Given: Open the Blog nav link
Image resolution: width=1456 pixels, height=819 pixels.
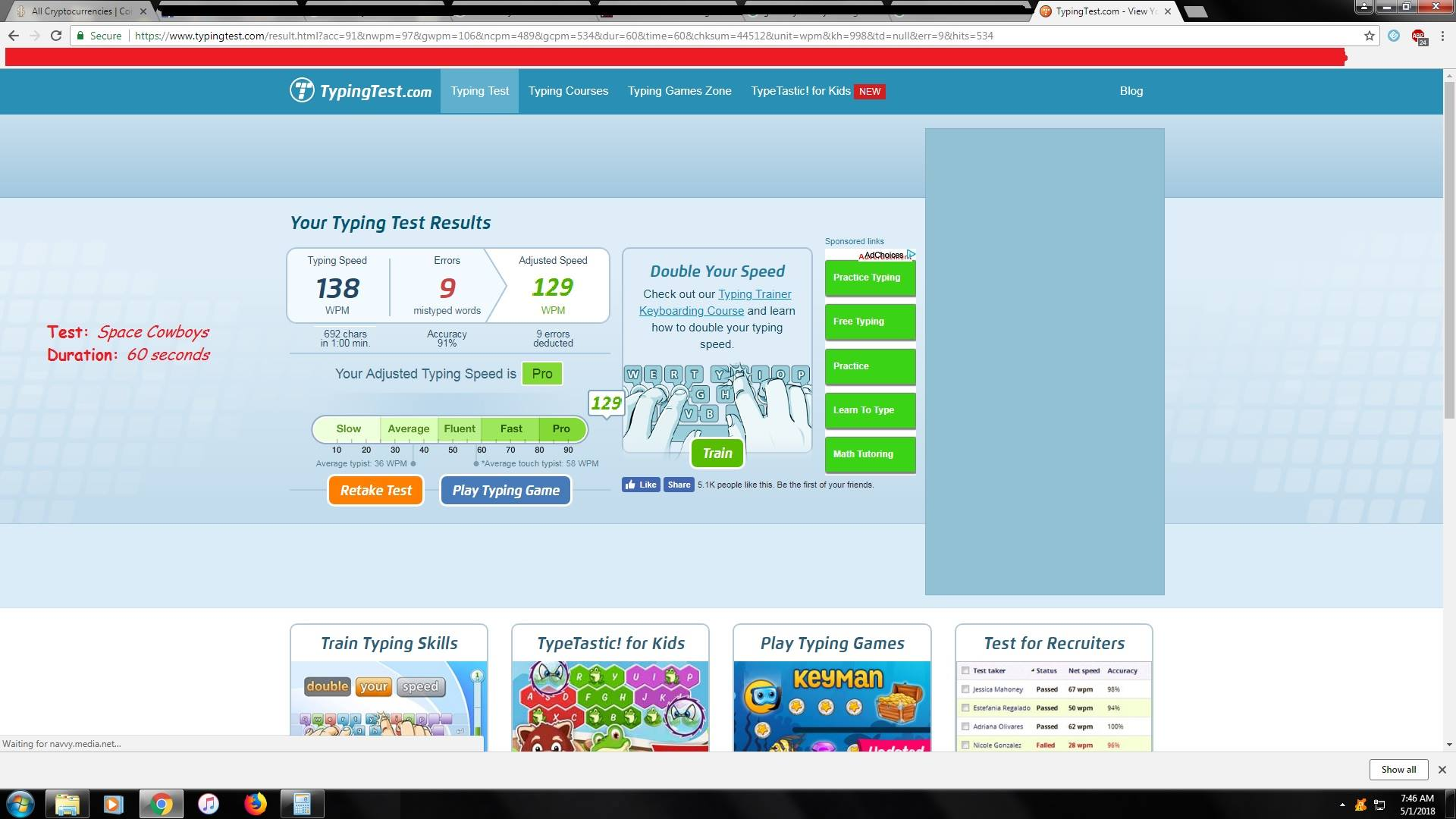Looking at the screenshot, I should (x=1131, y=91).
